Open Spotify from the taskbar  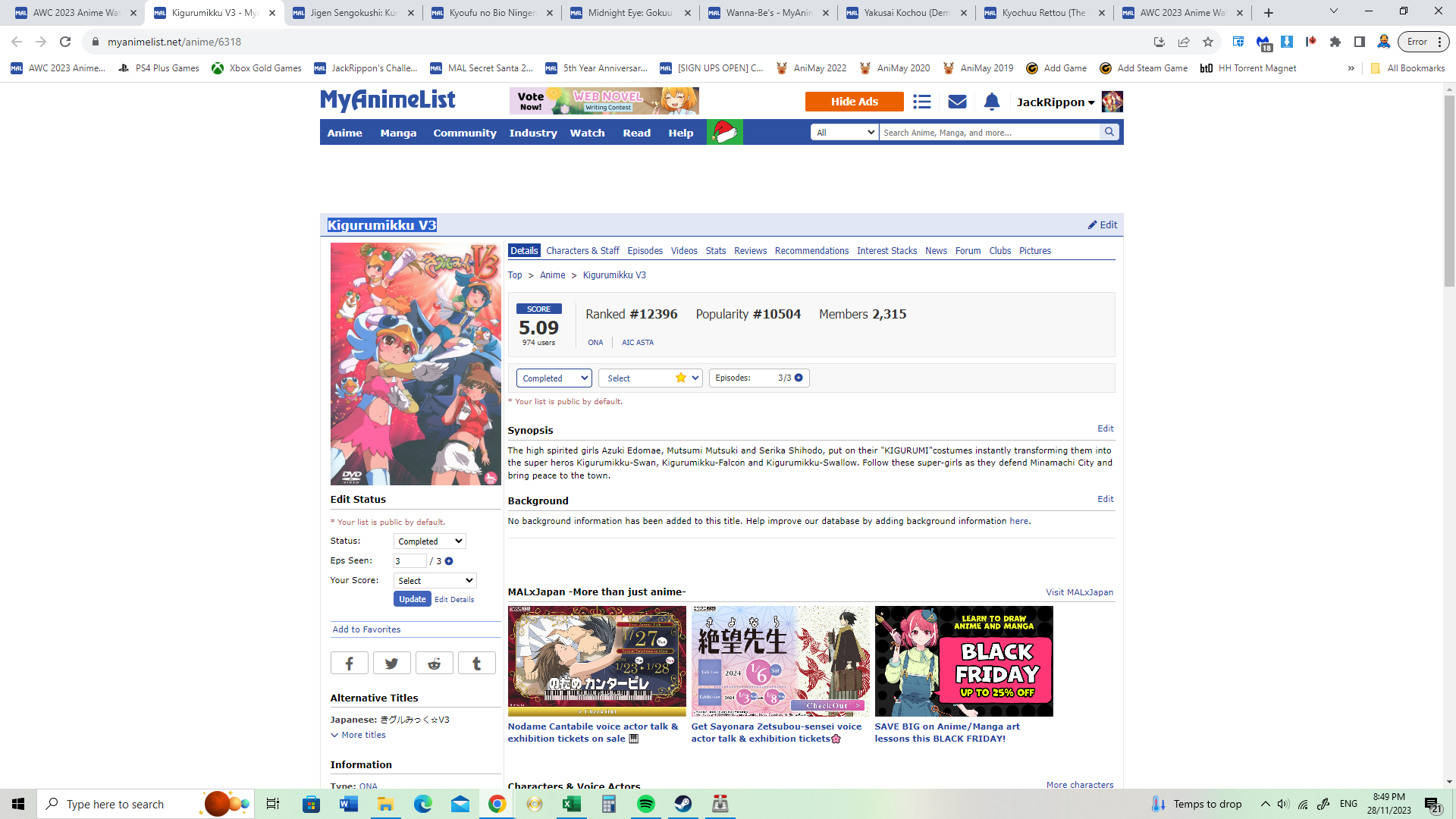[646, 804]
